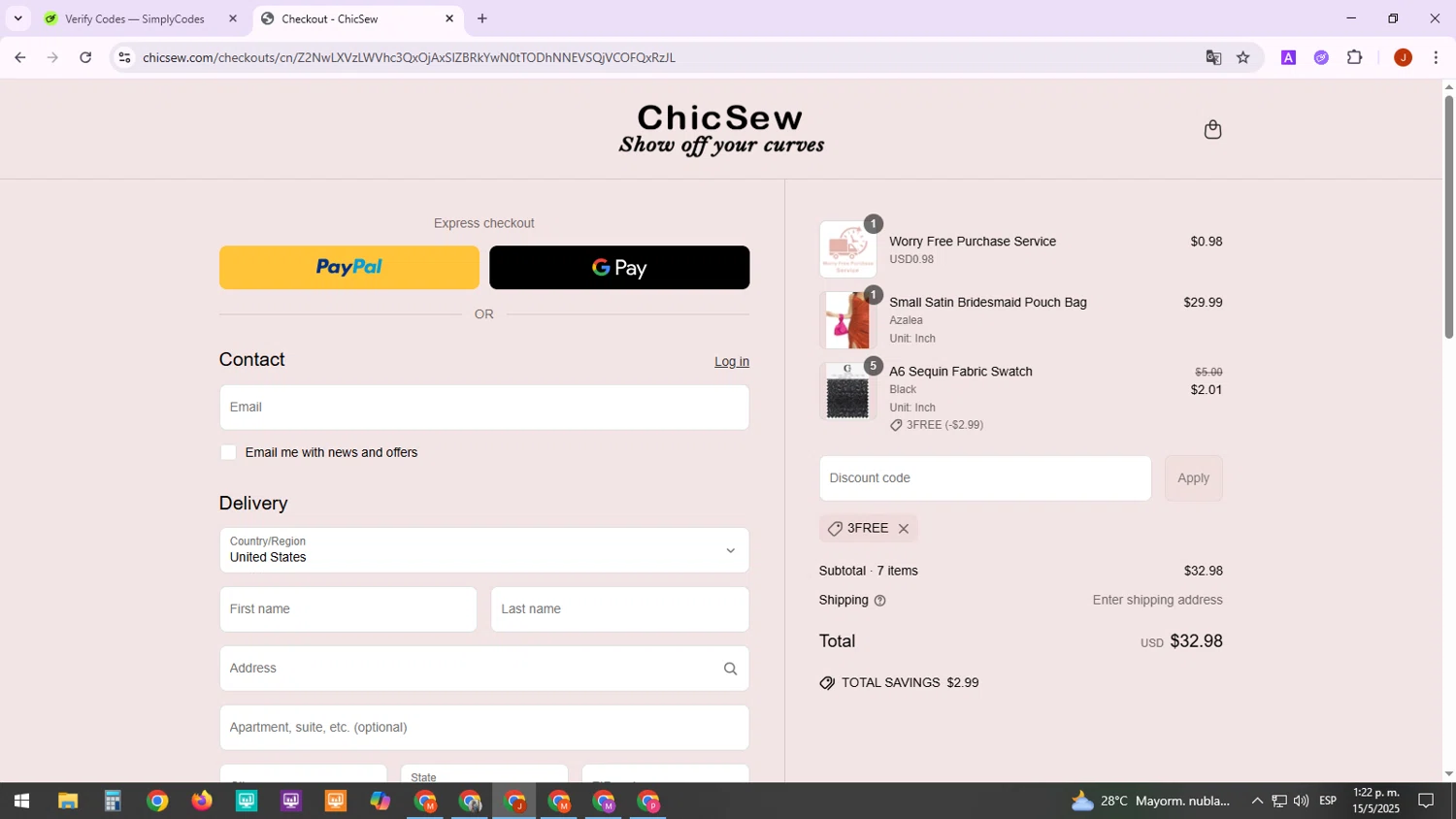Open the Google Translate page icon
This screenshot has width=1456, height=819.
[1213, 57]
